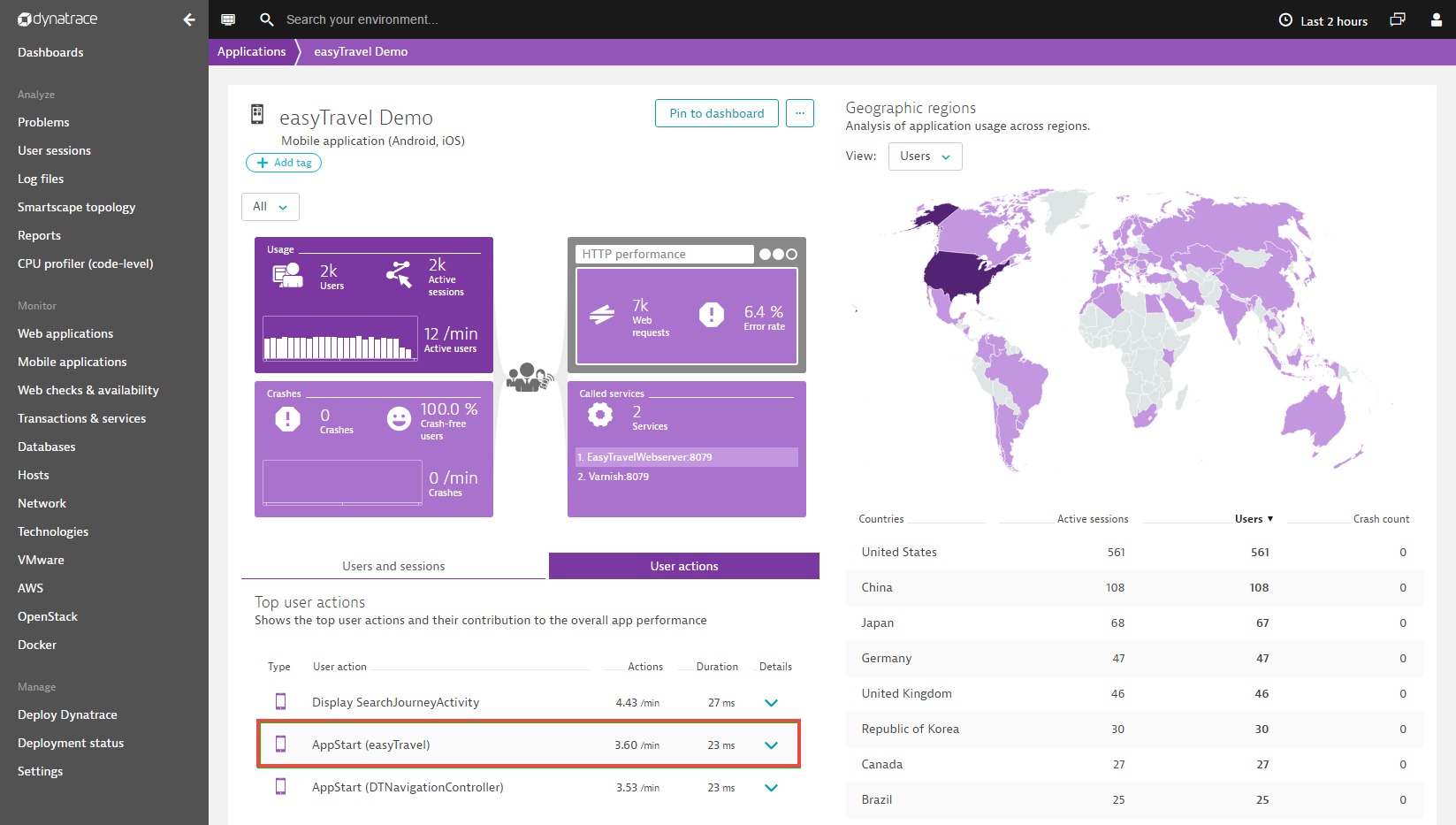Sort by Crash count column header
Screen dimensions: 1456x825
1381,519
